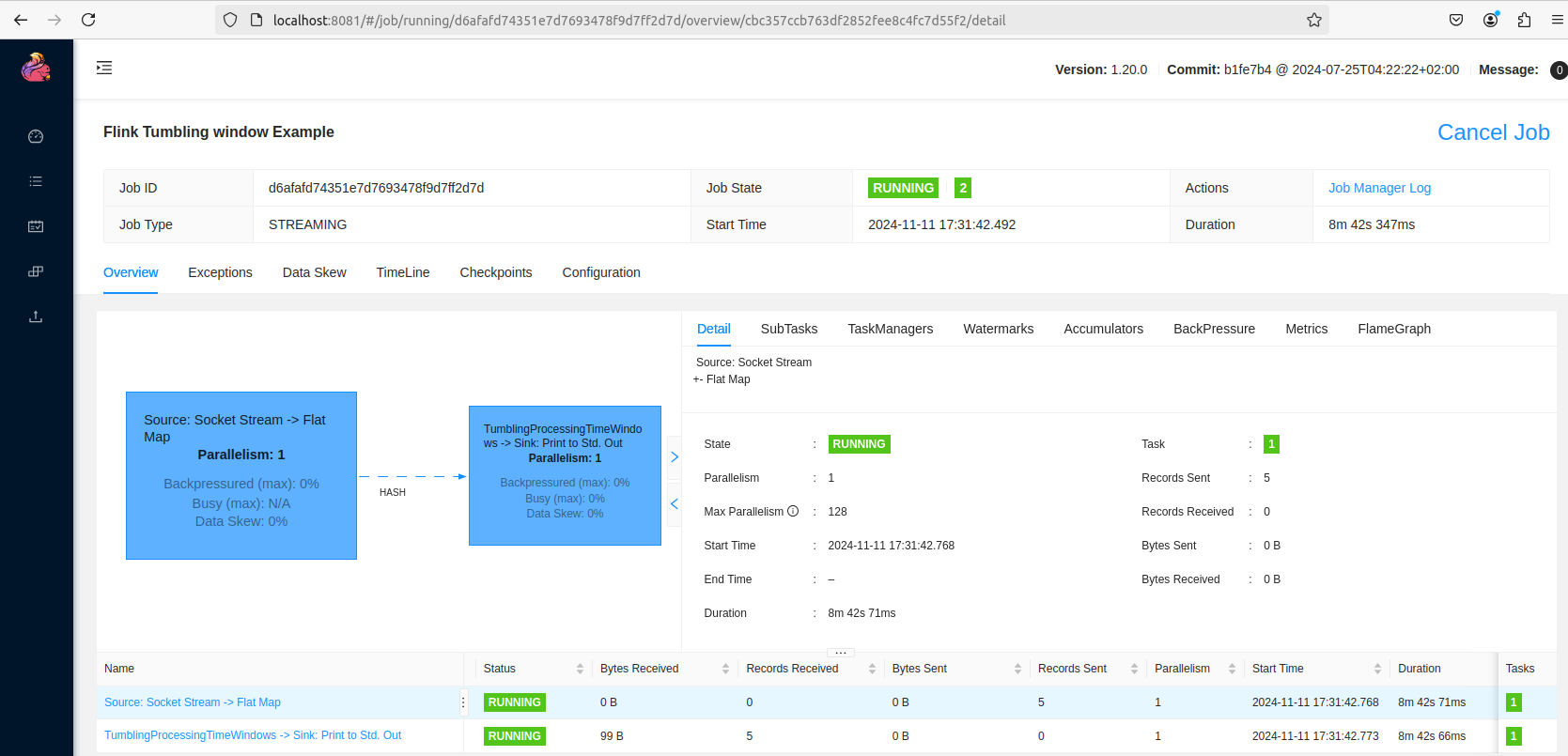Open the SubTasks detail tab
Screen dimensions: 1568x756
click(789, 329)
